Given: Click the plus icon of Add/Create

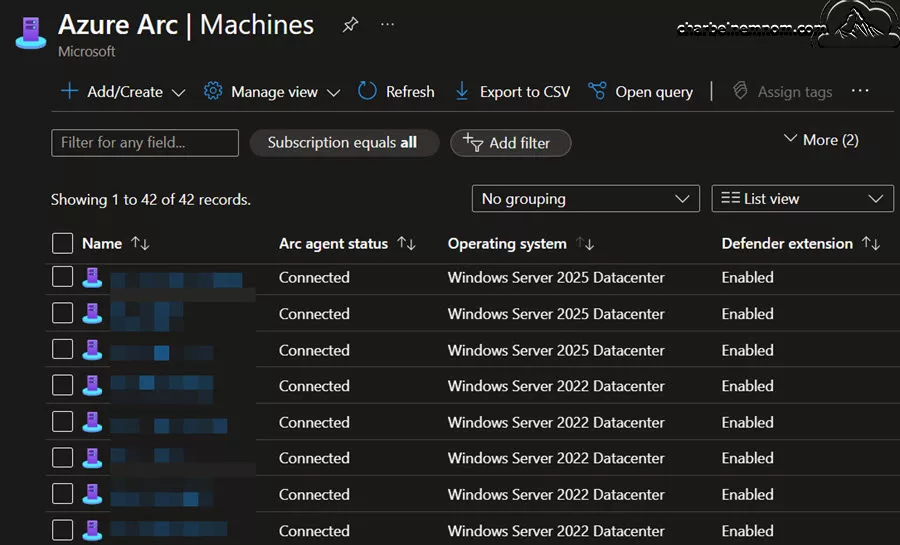Looking at the screenshot, I should pyautogui.click(x=69, y=91).
